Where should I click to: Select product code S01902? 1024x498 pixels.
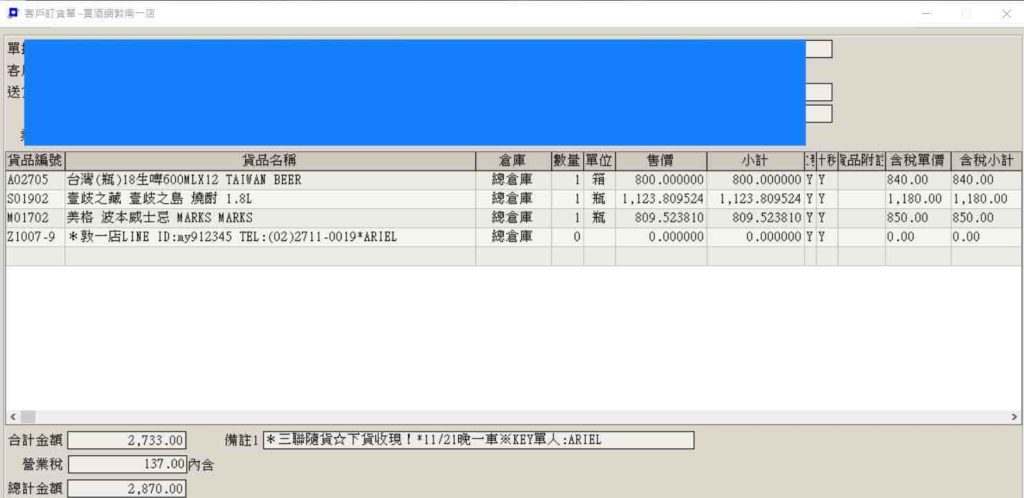point(35,199)
